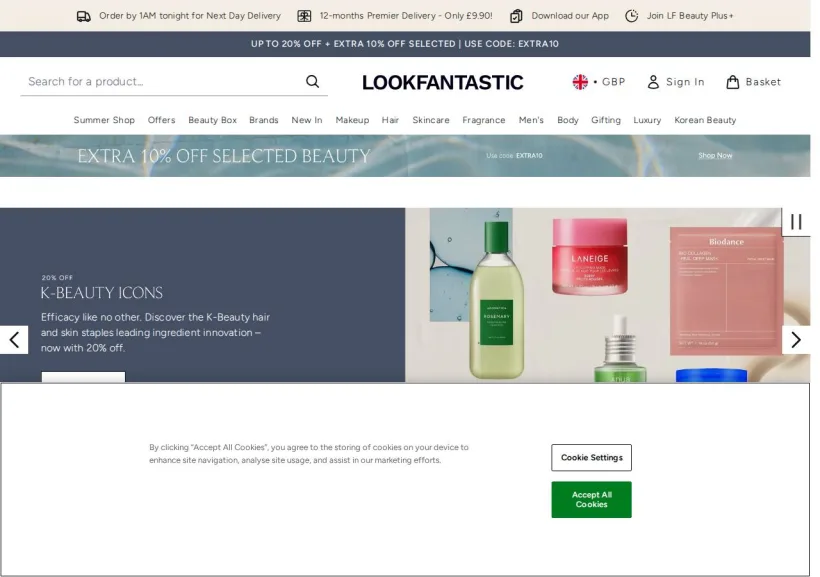Open the Beauty Box menu

[212, 120]
